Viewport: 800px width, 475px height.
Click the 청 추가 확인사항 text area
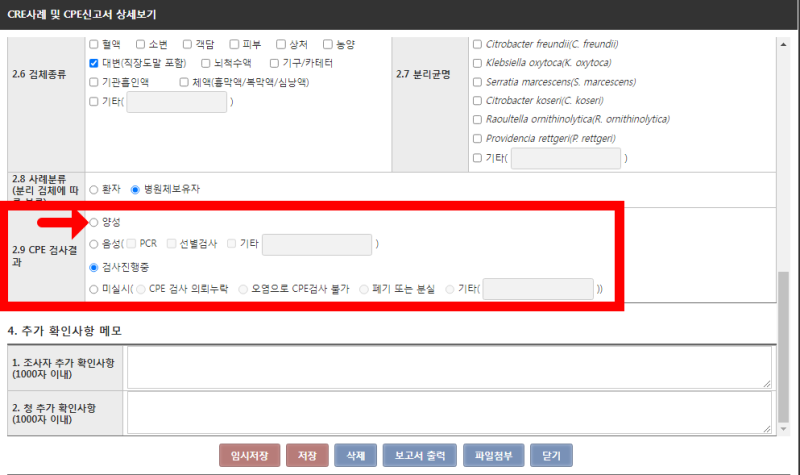click(449, 413)
